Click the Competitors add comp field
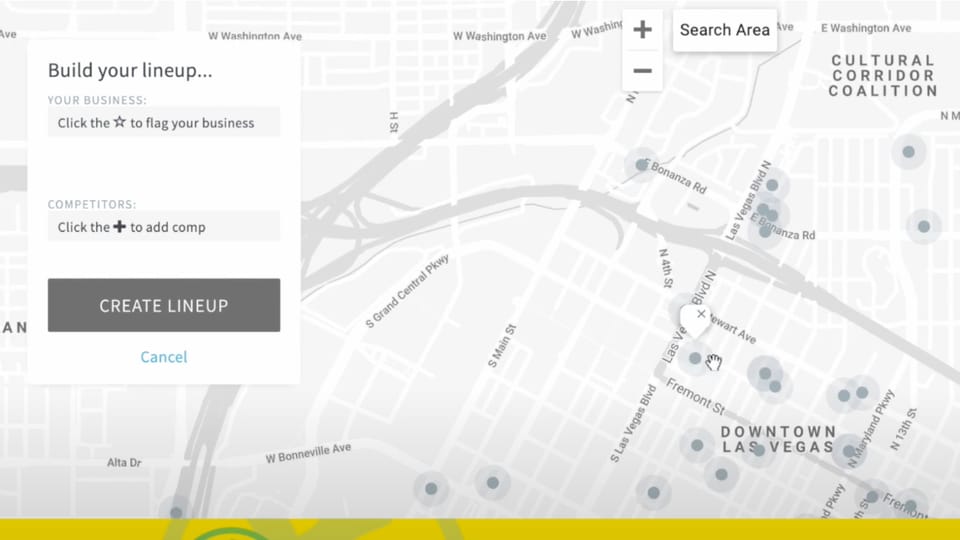 coord(164,227)
